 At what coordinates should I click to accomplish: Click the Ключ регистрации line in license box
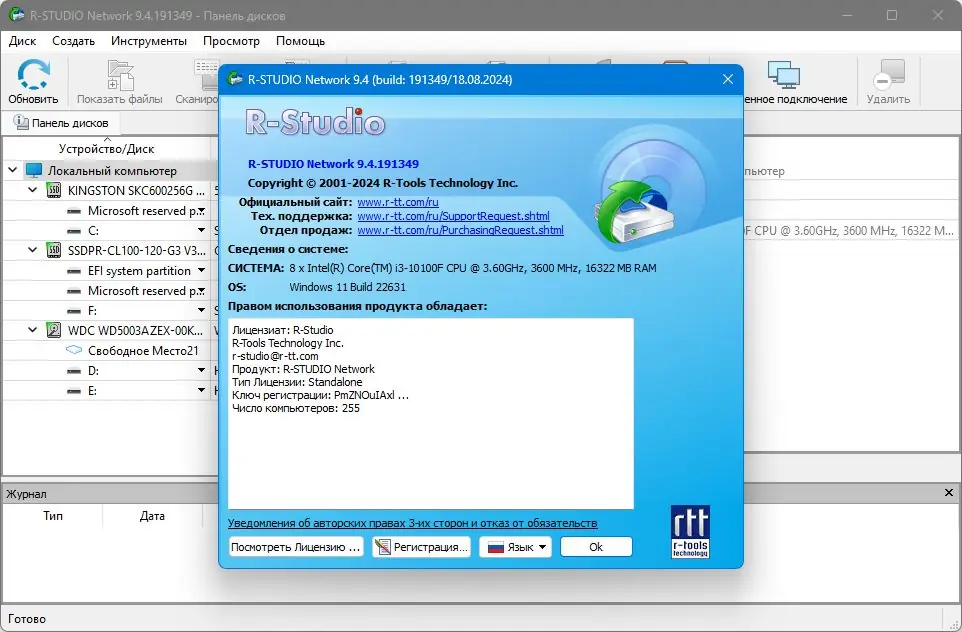(x=320, y=395)
